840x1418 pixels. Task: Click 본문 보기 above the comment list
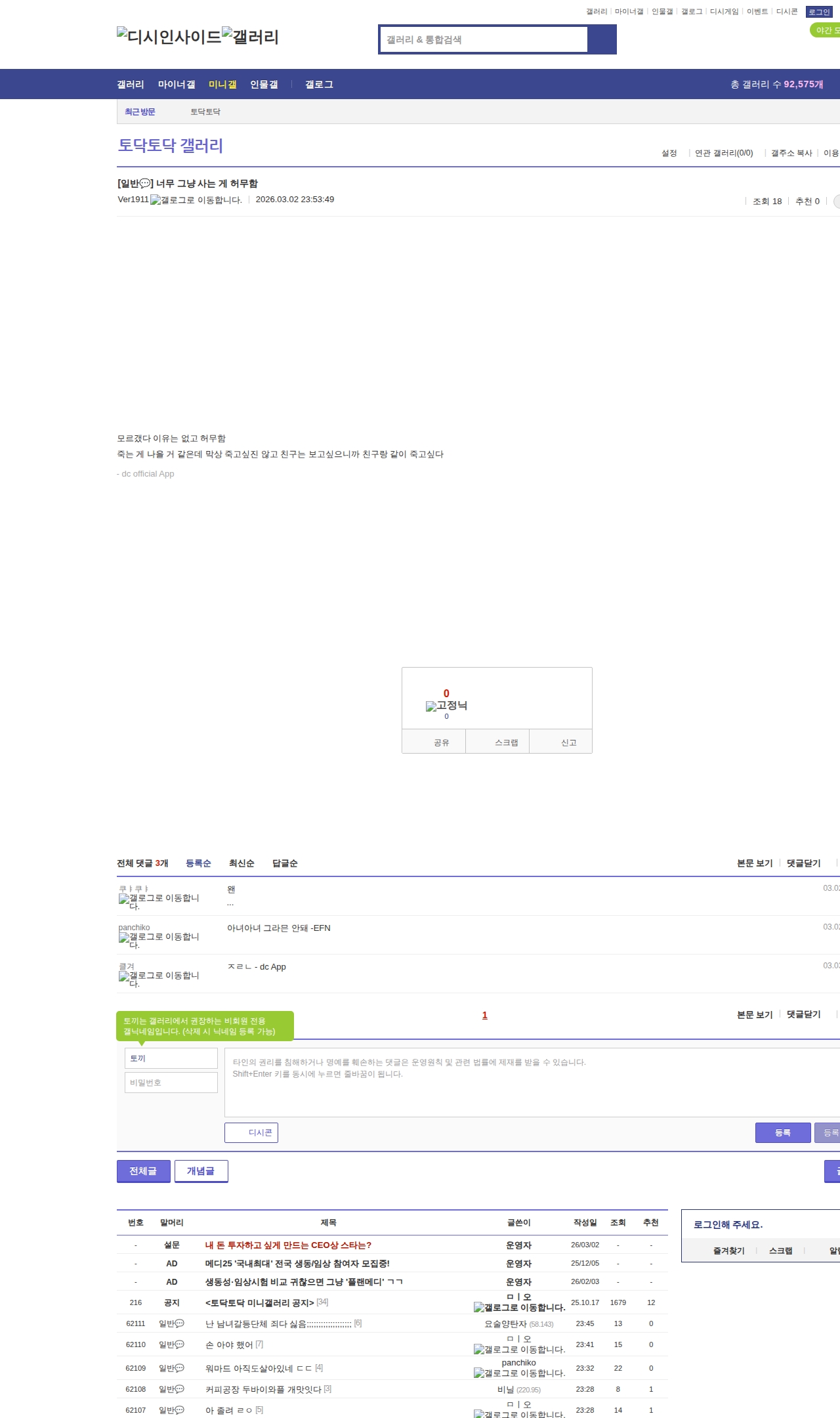[755, 863]
